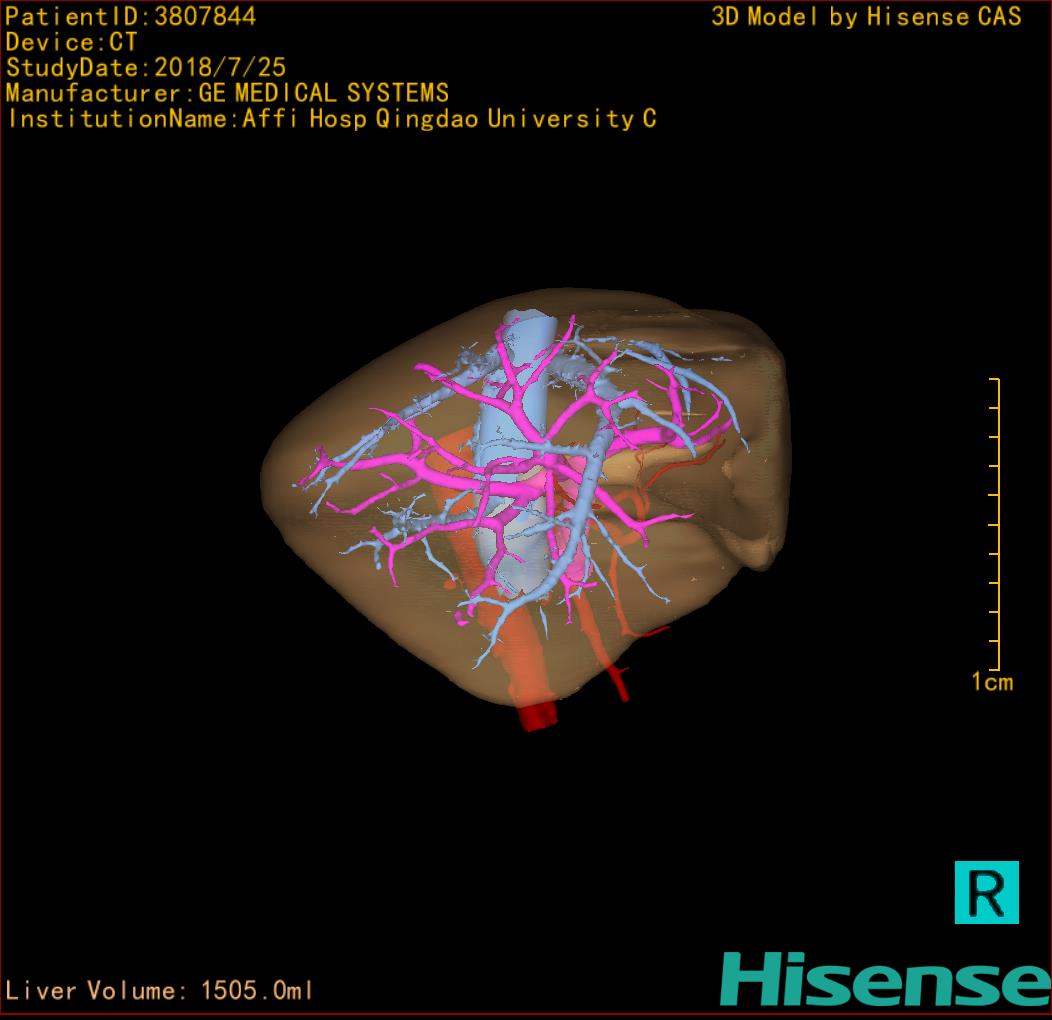1052x1020 pixels.
Task: Click the Liver Volume: 1505.0ml readout
Action: tap(160, 991)
